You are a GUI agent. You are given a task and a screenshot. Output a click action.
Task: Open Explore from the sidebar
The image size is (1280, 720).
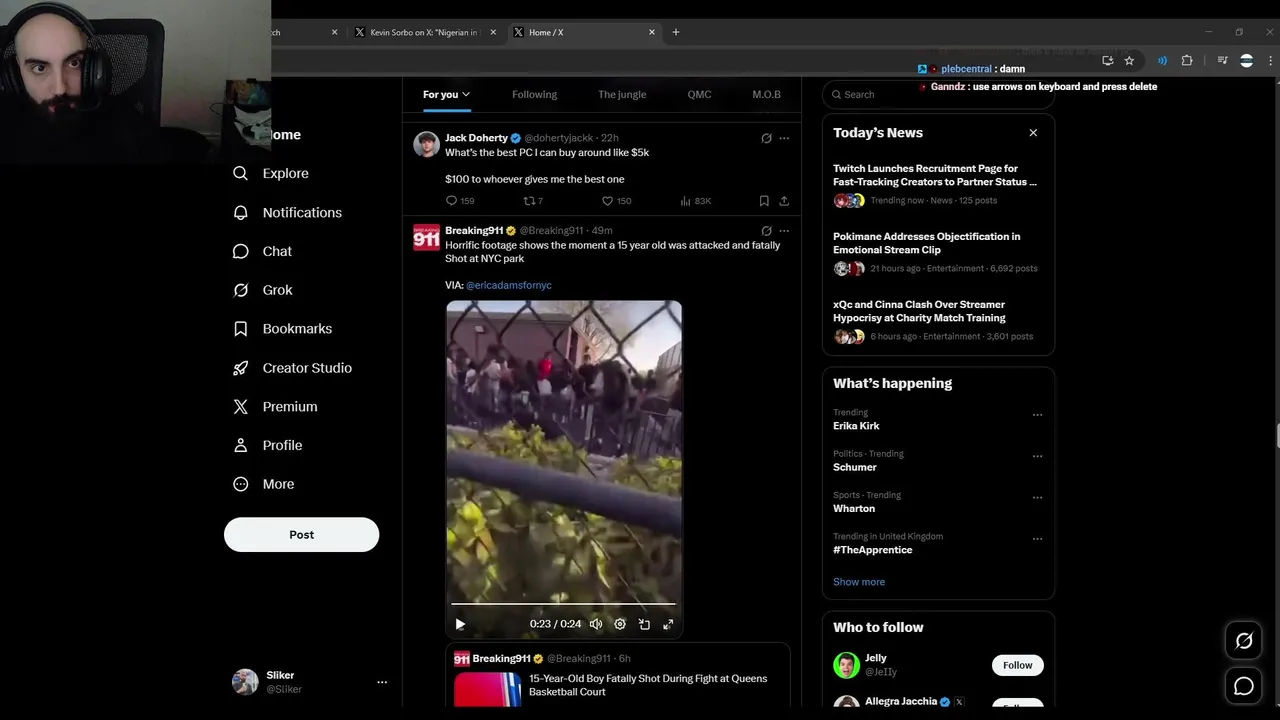[x=270, y=173]
